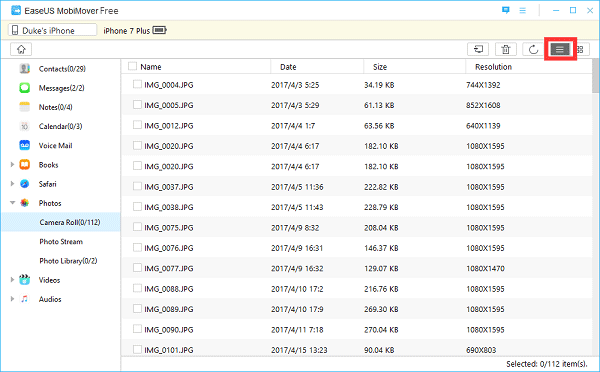Expand the Audios tree node arrow
Image resolution: width=600 pixels, height=372 pixels.
(12, 299)
